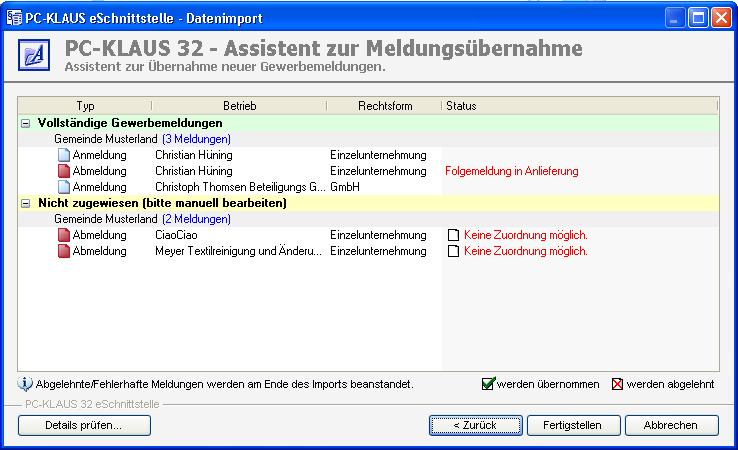Click the PC-KLAUS assistant logo icon

click(x=34, y=58)
